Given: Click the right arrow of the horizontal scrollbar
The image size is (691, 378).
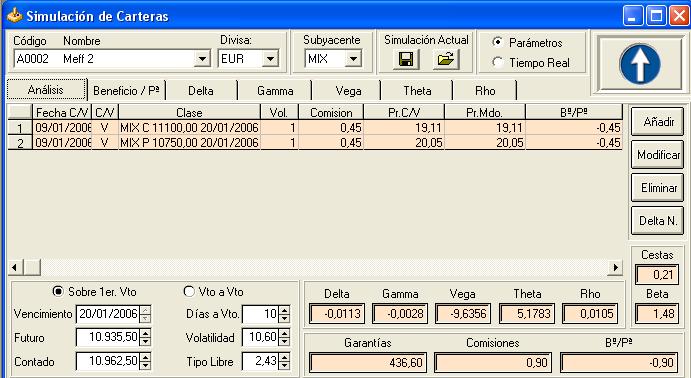Looking at the screenshot, I should (615, 267).
